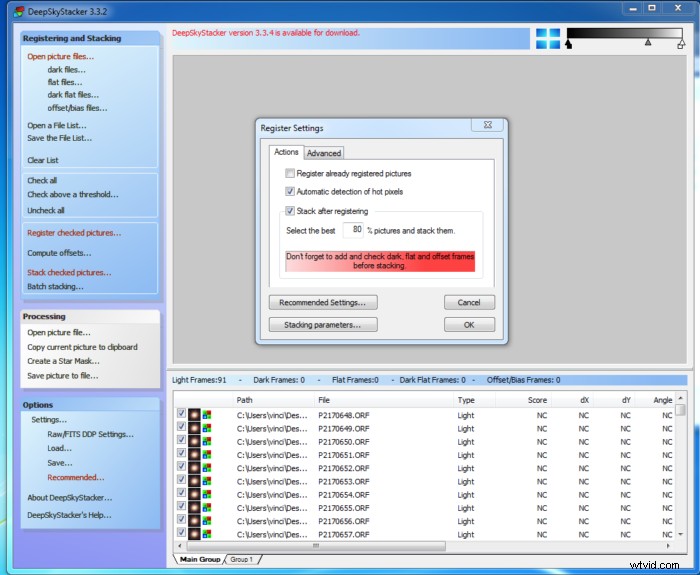The width and height of the screenshot is (700, 575).
Task: Open Stacking parameters... dialog
Action: [322, 325]
